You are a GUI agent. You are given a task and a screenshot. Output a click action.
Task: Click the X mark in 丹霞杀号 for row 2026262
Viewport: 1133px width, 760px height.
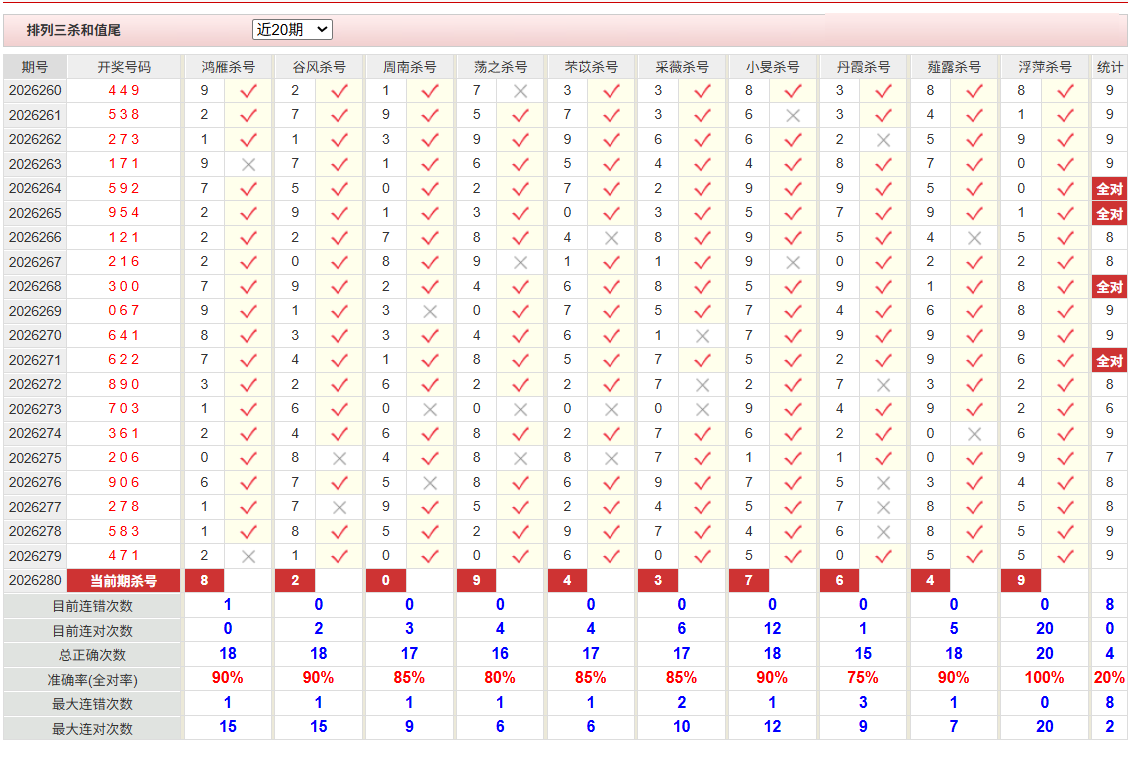(883, 140)
